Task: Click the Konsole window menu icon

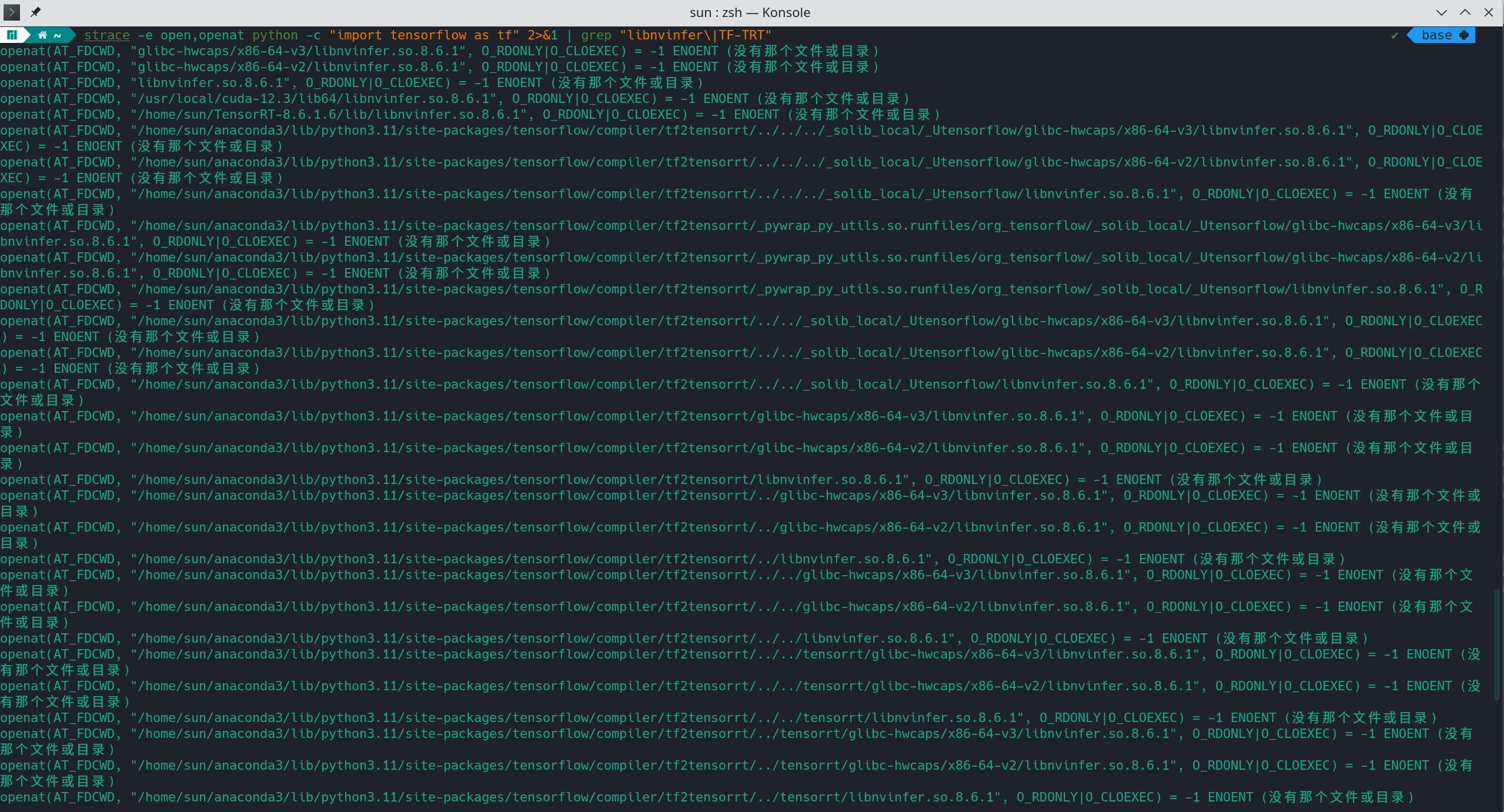Action: tap(12, 12)
